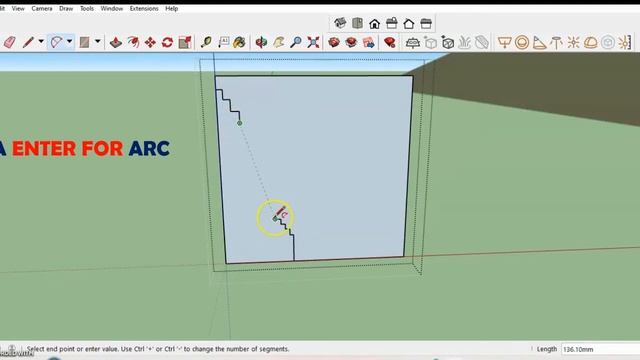Screen dimensions: 640x360
Task: Open the Camera menu
Action: (x=42, y=9)
